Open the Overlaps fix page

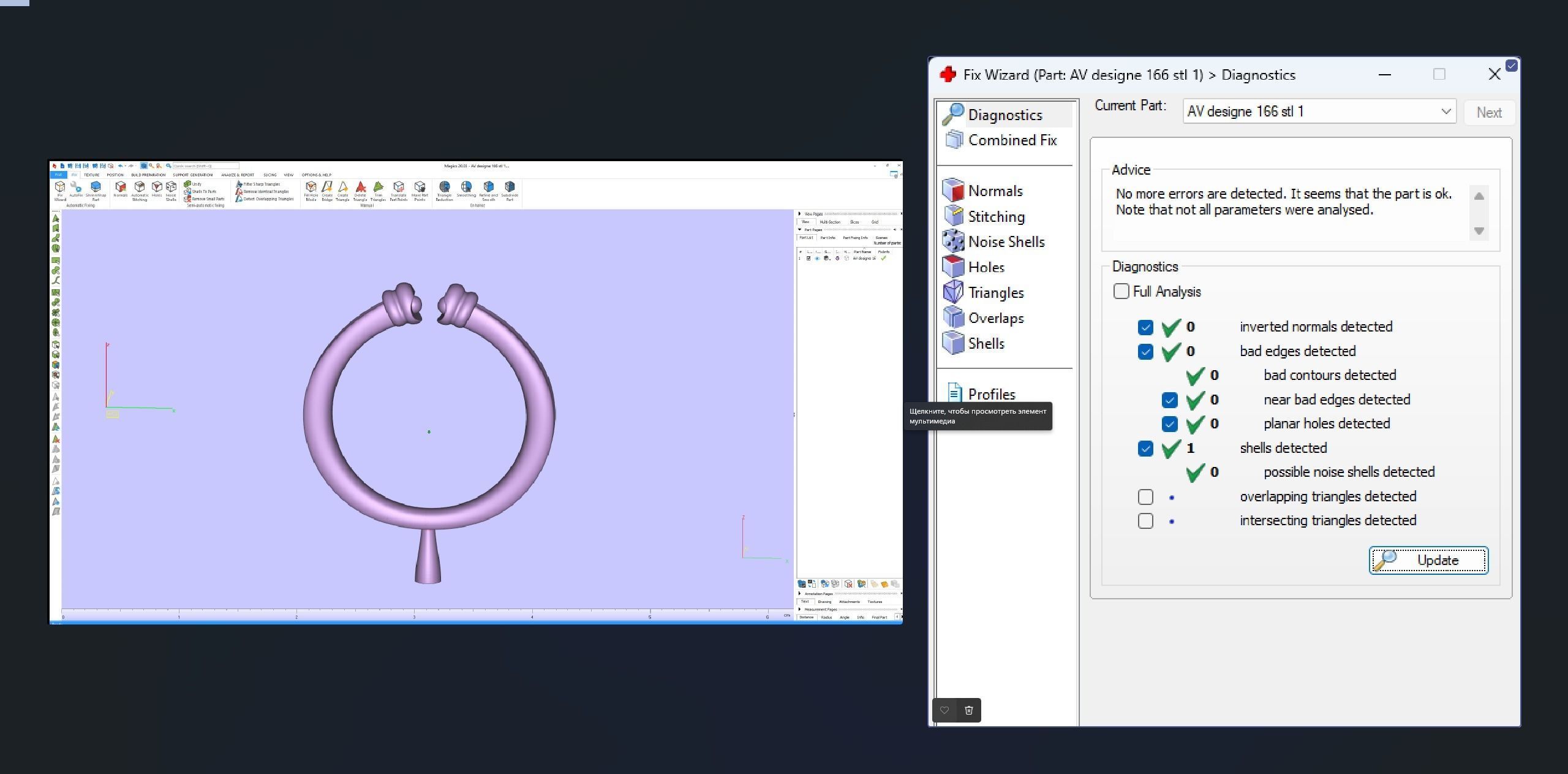[995, 318]
